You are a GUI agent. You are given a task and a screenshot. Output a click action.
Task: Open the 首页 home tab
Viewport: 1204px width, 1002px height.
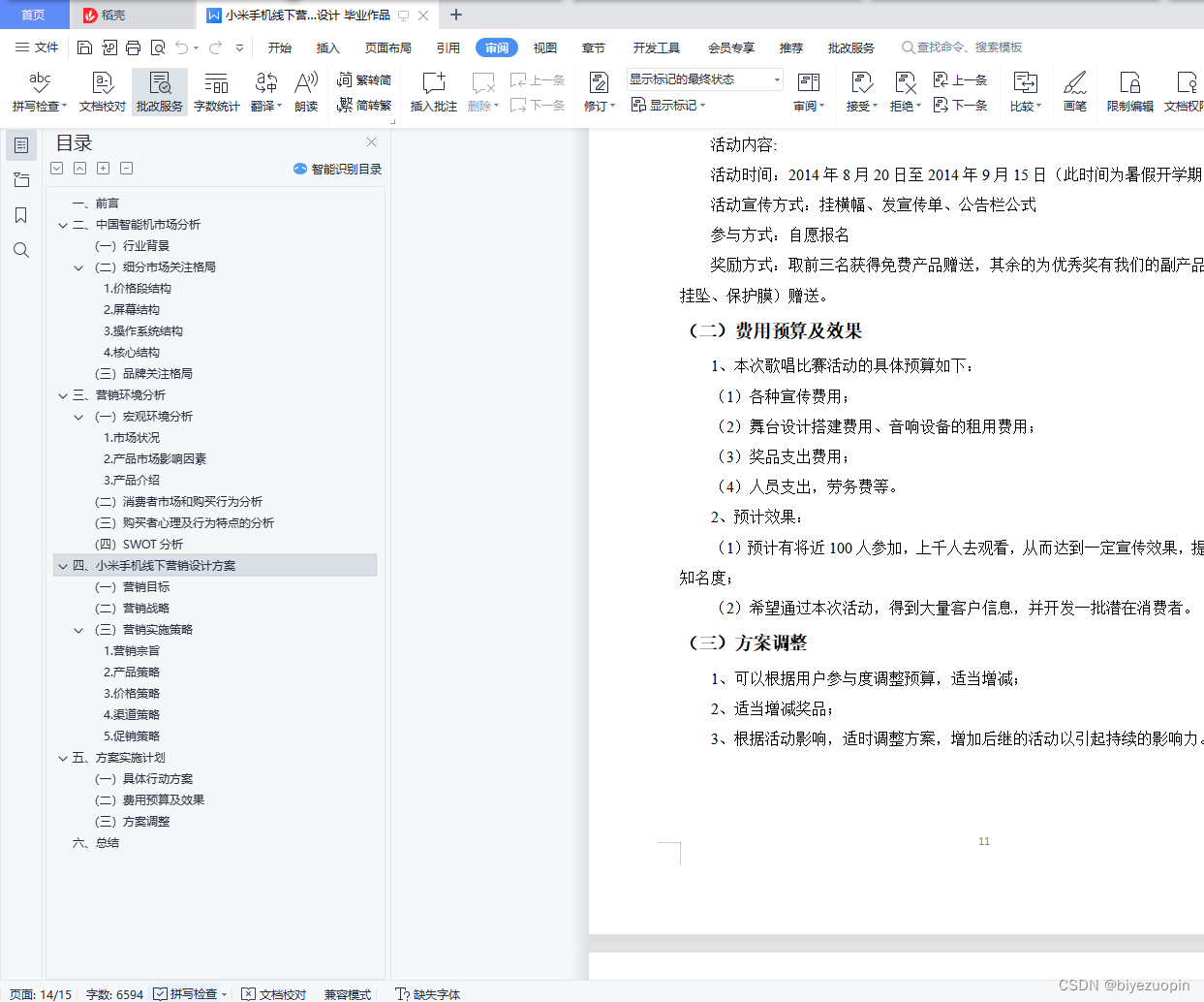pos(34,15)
